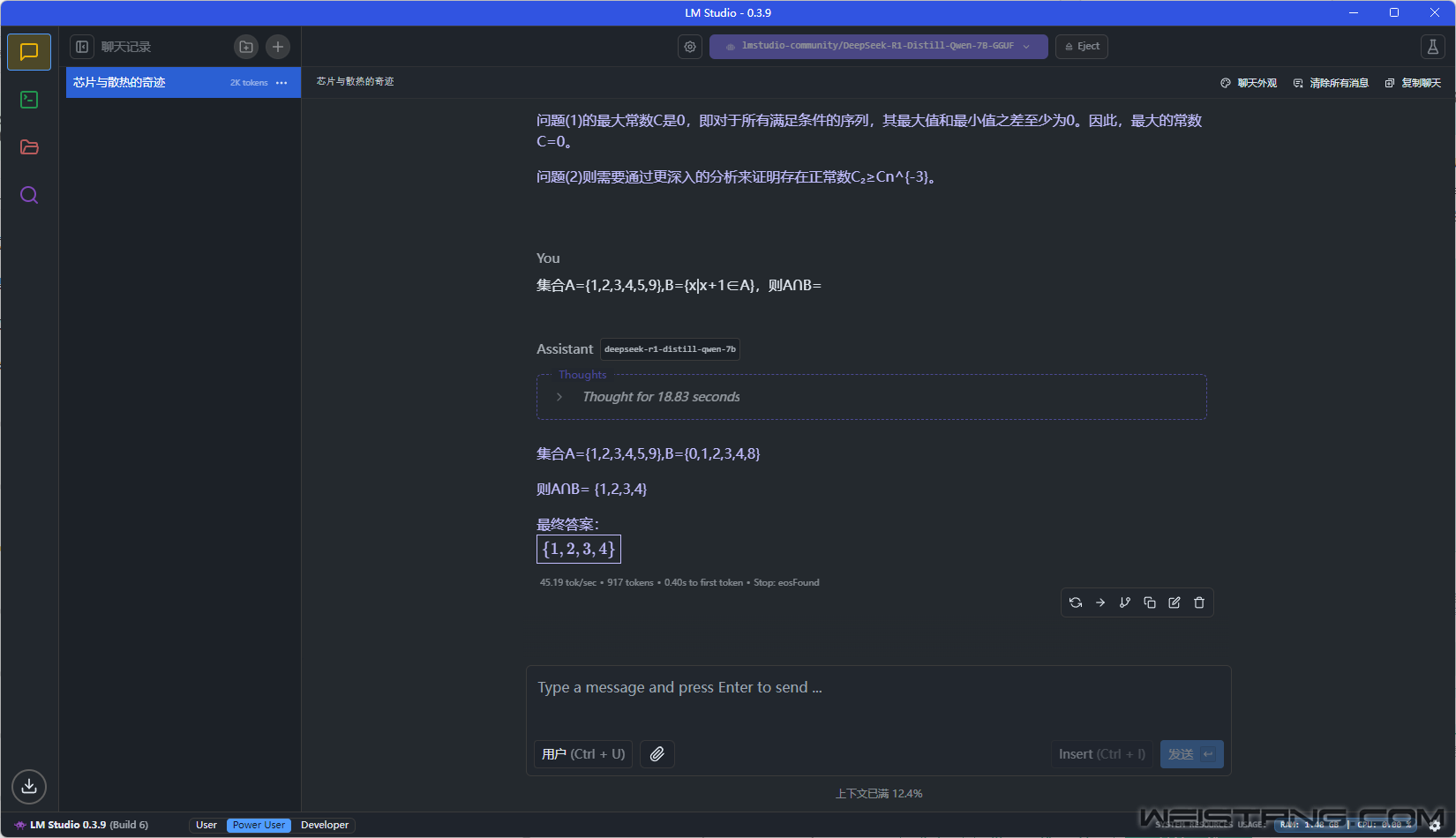Click the 2K tokens badge
Image resolution: width=1456 pixels, height=838 pixels.
point(249,83)
